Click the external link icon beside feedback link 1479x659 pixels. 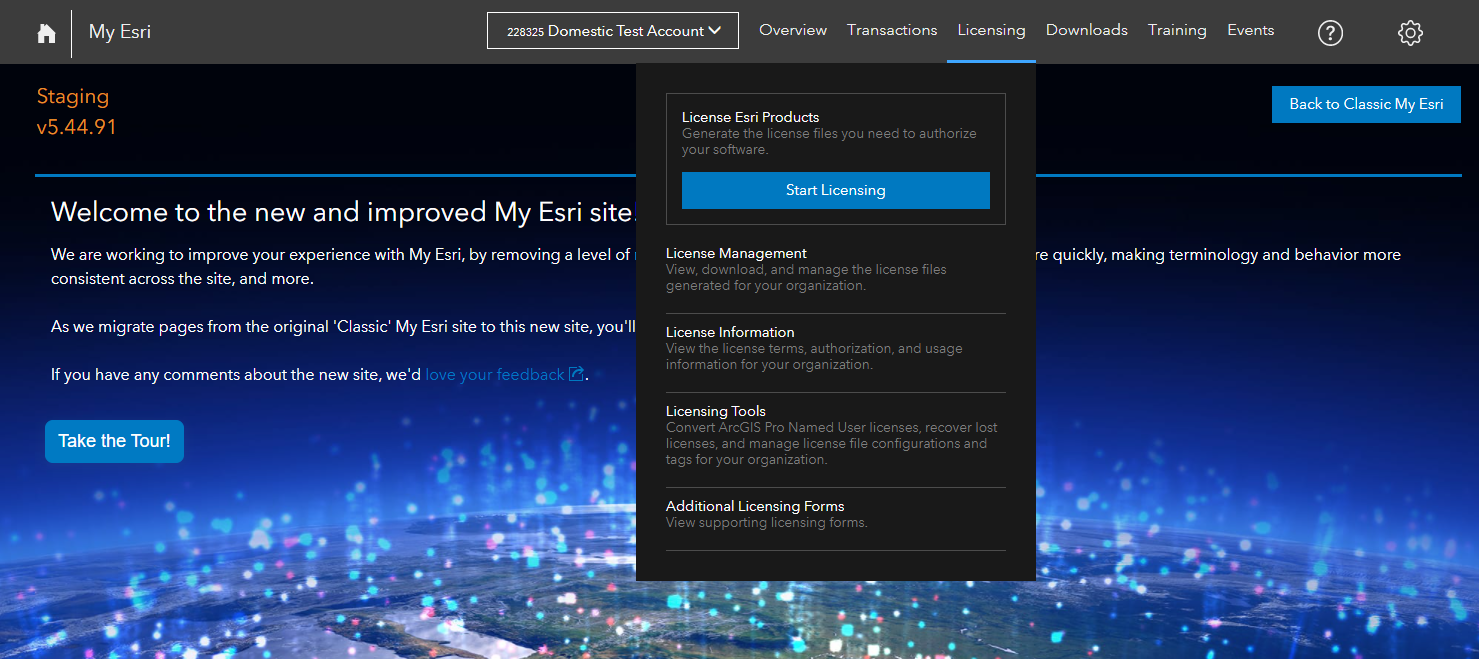coord(576,373)
